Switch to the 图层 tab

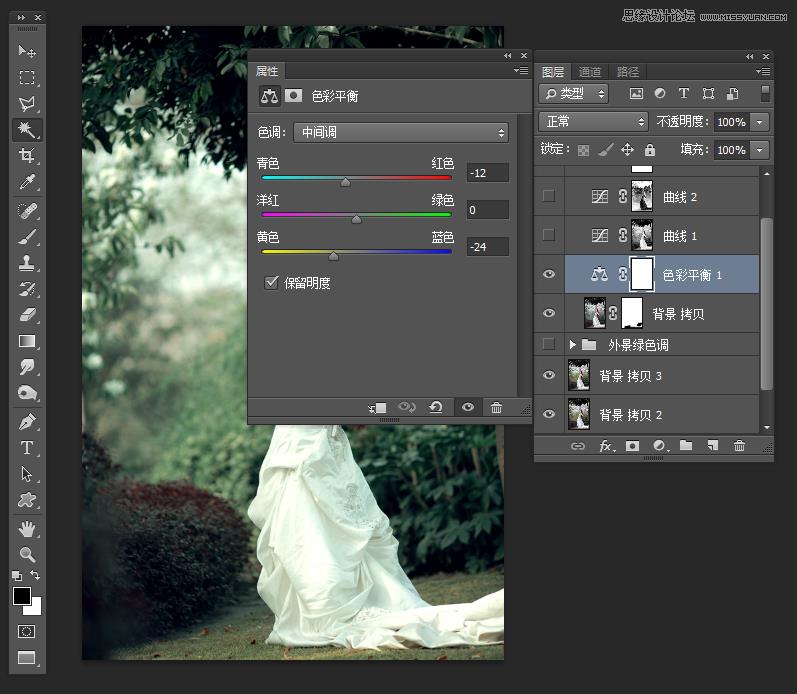(553, 72)
